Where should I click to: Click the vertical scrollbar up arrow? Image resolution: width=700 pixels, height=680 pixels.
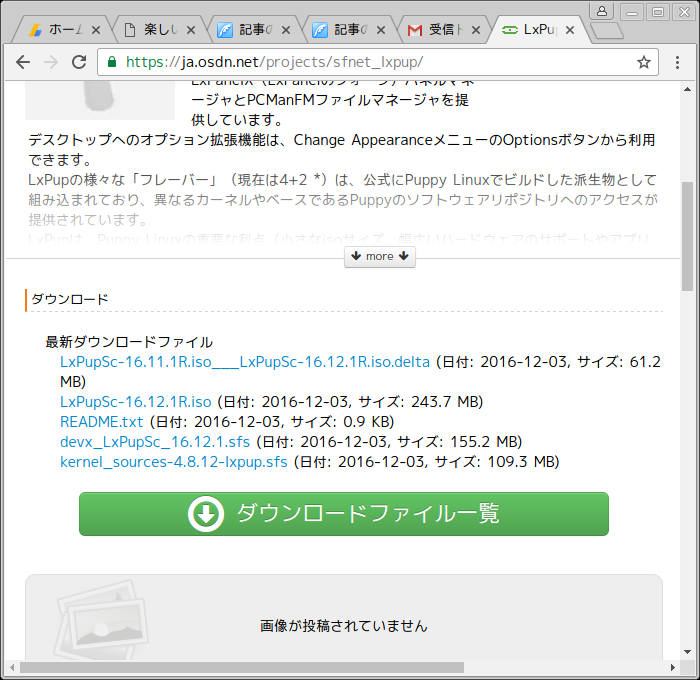click(x=688, y=89)
